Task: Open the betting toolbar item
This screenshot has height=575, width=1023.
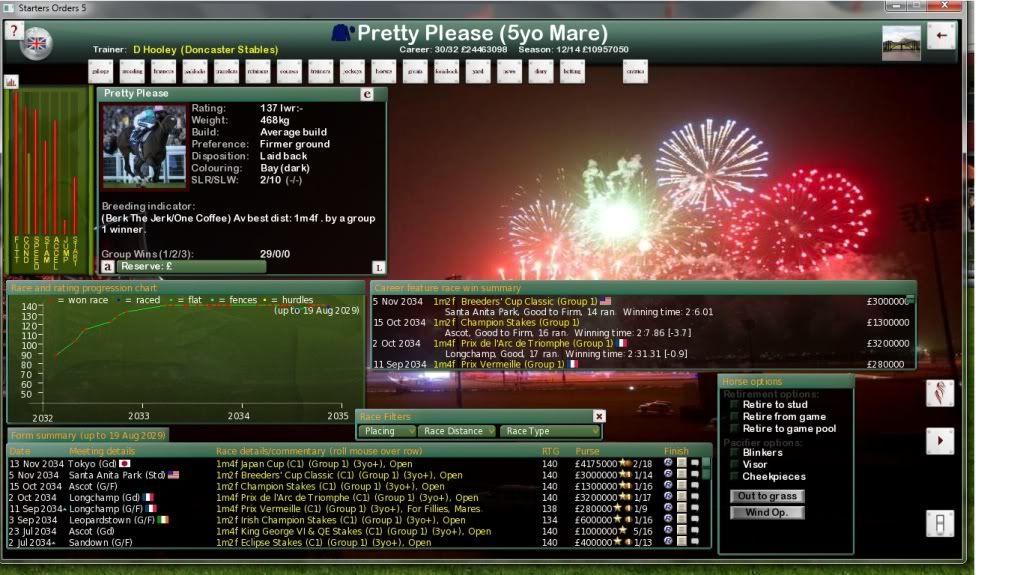Action: pyautogui.click(x=572, y=71)
